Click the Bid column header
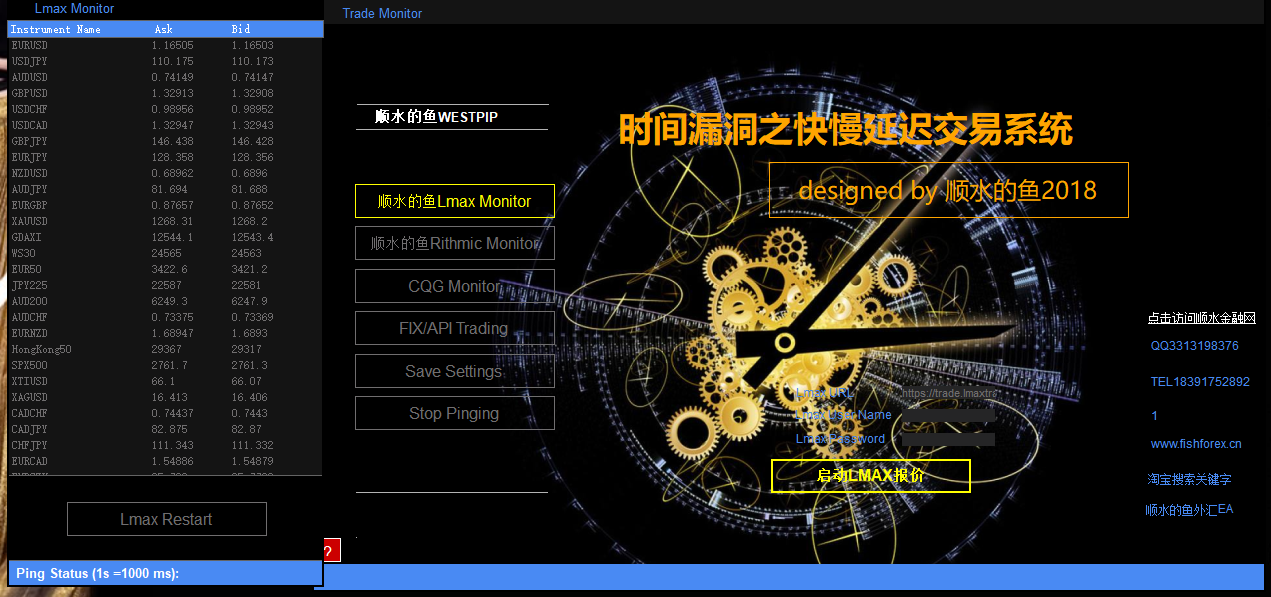This screenshot has width=1271, height=597. (240, 29)
